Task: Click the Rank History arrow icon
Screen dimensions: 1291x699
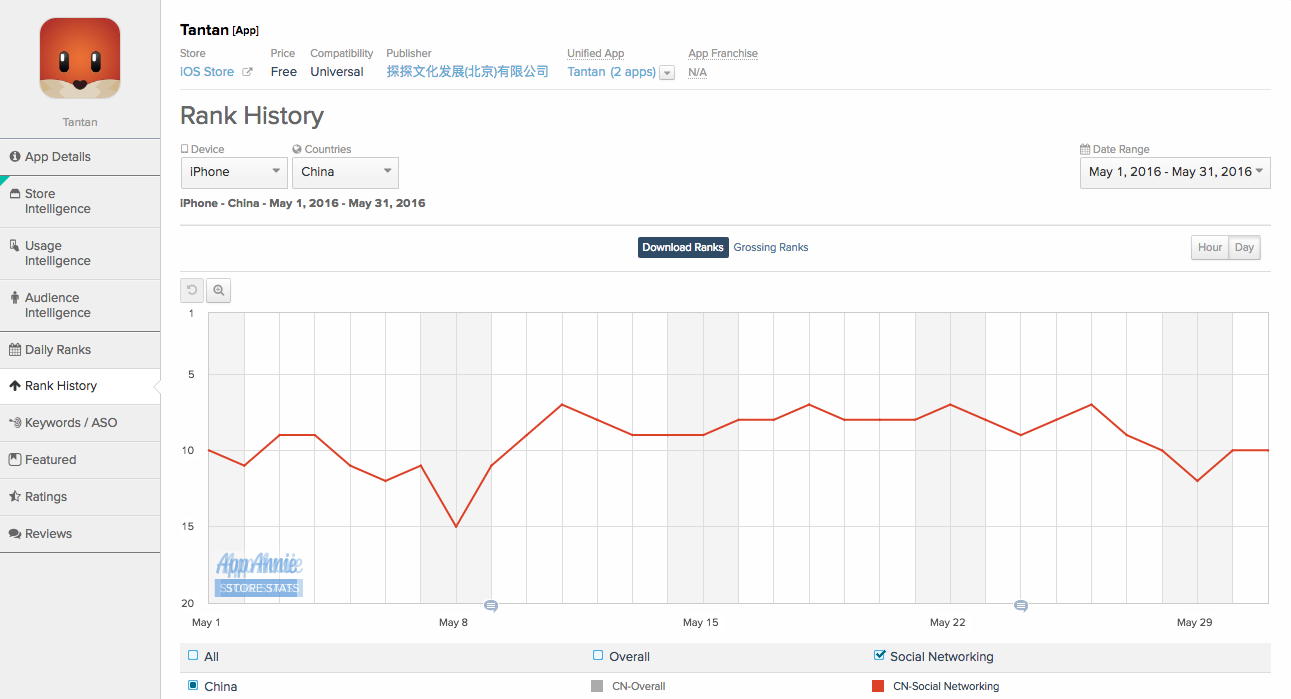Action: click(15, 386)
